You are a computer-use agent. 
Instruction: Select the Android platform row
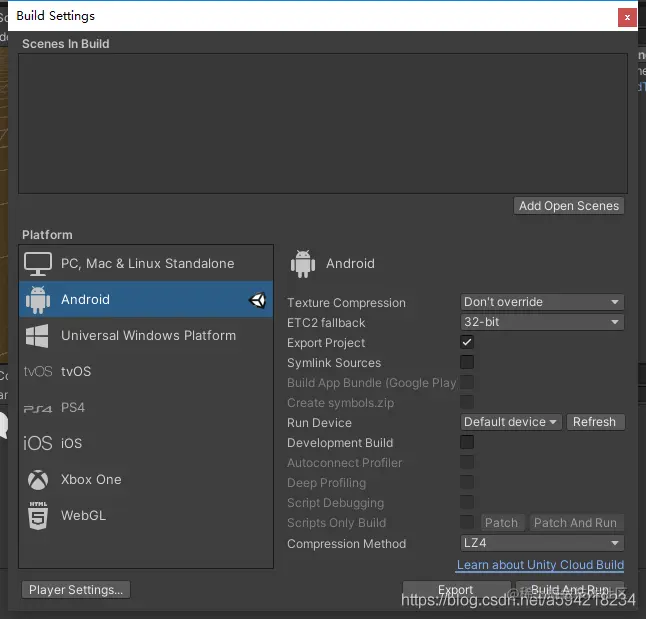click(146, 300)
